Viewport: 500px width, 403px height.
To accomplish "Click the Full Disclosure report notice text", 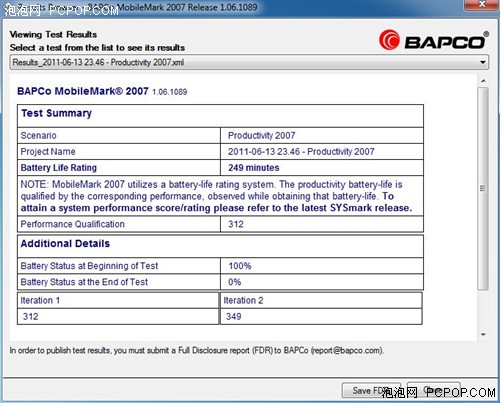I will click(x=197, y=351).
